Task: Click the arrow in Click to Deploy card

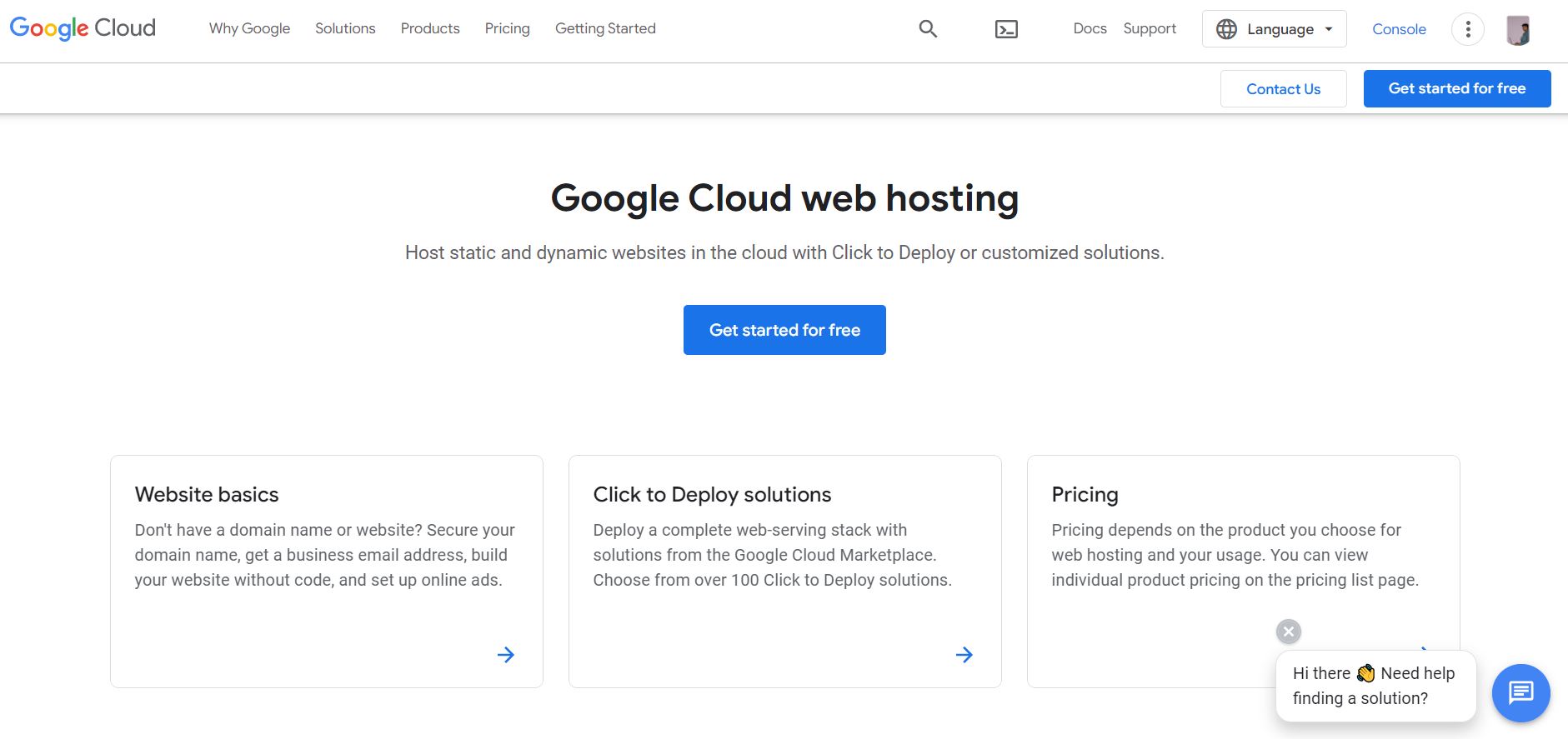Action: coord(964,655)
